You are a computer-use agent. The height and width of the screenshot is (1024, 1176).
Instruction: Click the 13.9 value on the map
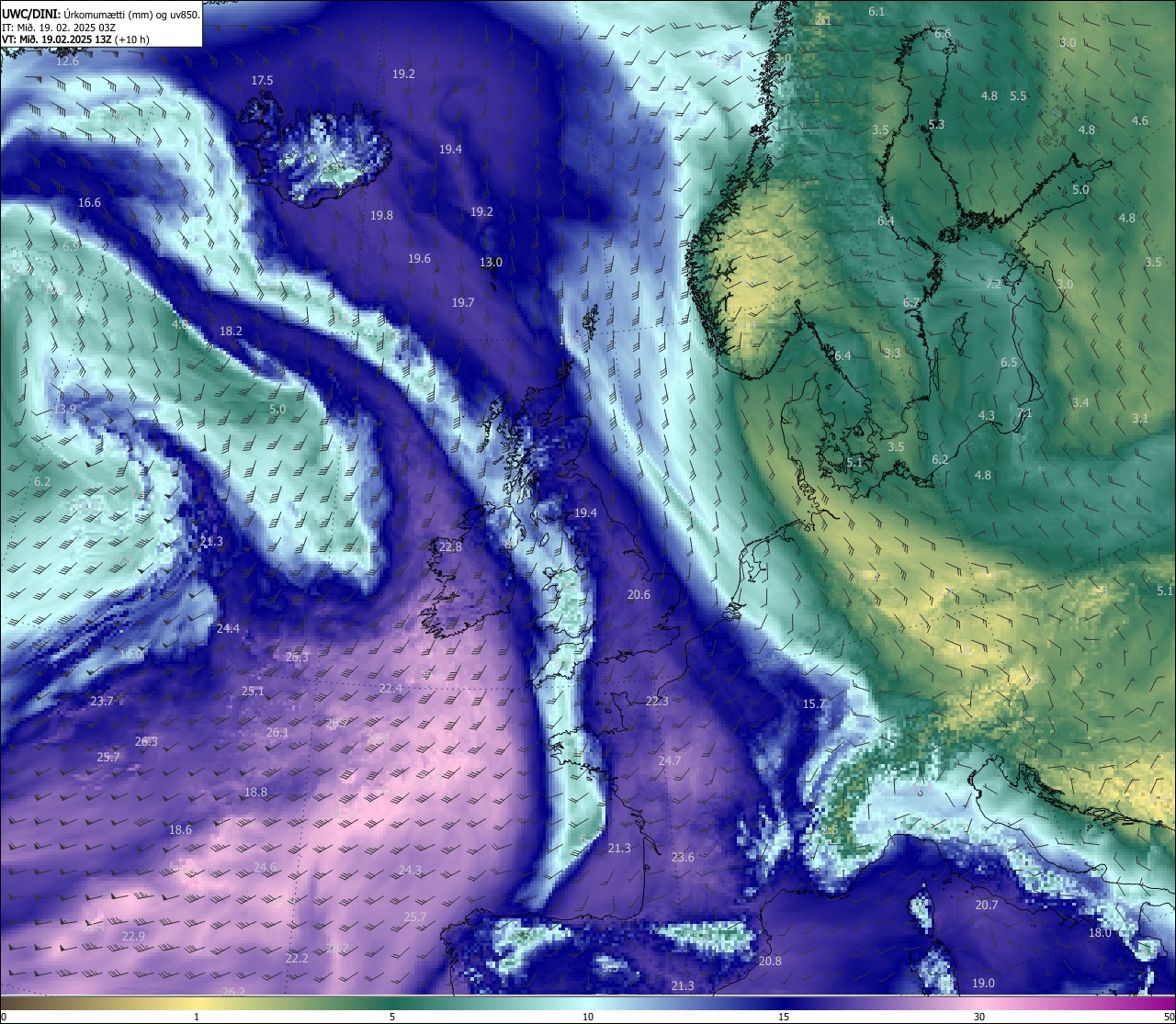coord(64,410)
